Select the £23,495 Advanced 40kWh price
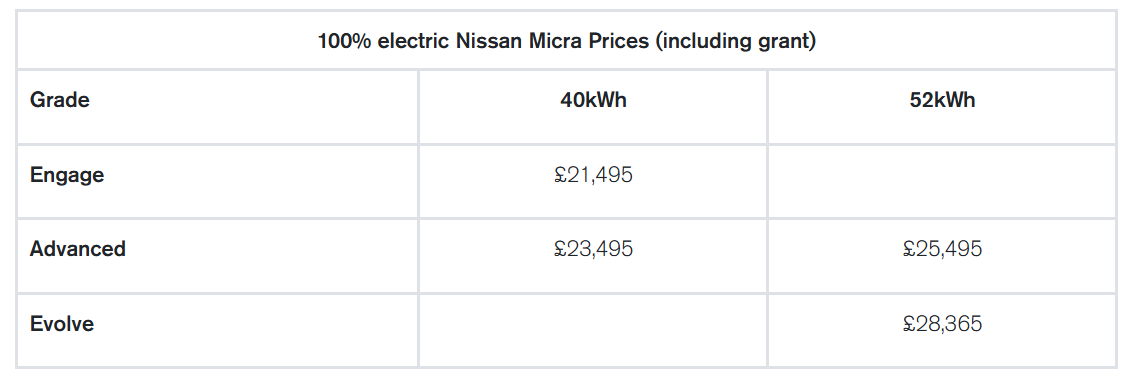 coord(593,249)
